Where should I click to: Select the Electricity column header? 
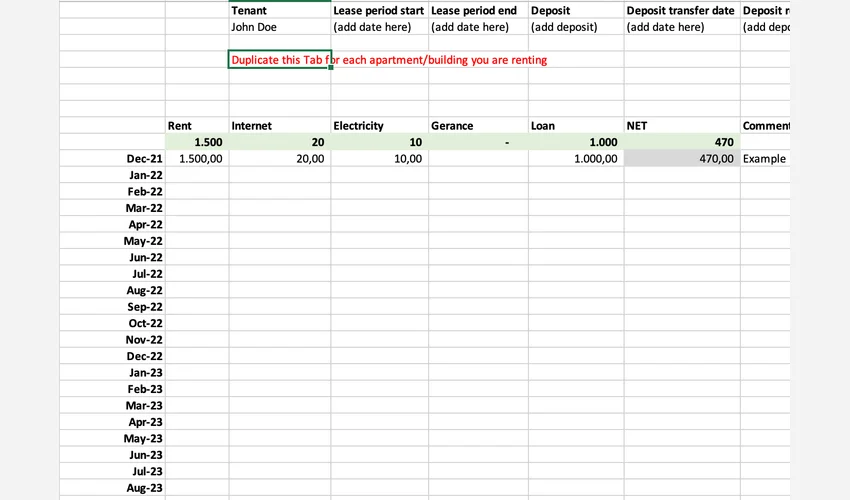379,126
